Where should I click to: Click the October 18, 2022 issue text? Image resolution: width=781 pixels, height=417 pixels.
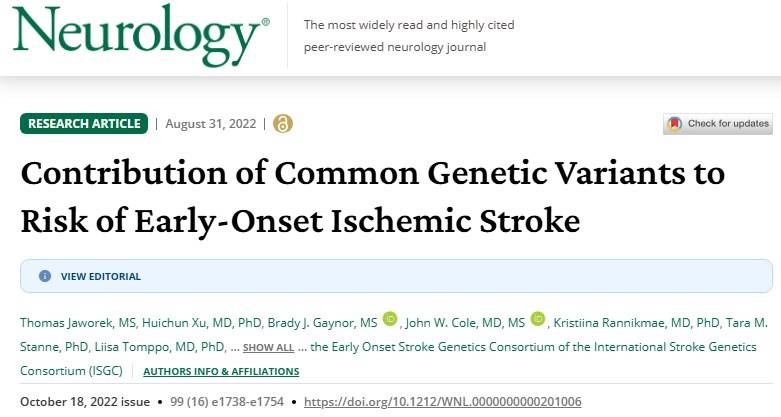pyautogui.click(x=85, y=402)
